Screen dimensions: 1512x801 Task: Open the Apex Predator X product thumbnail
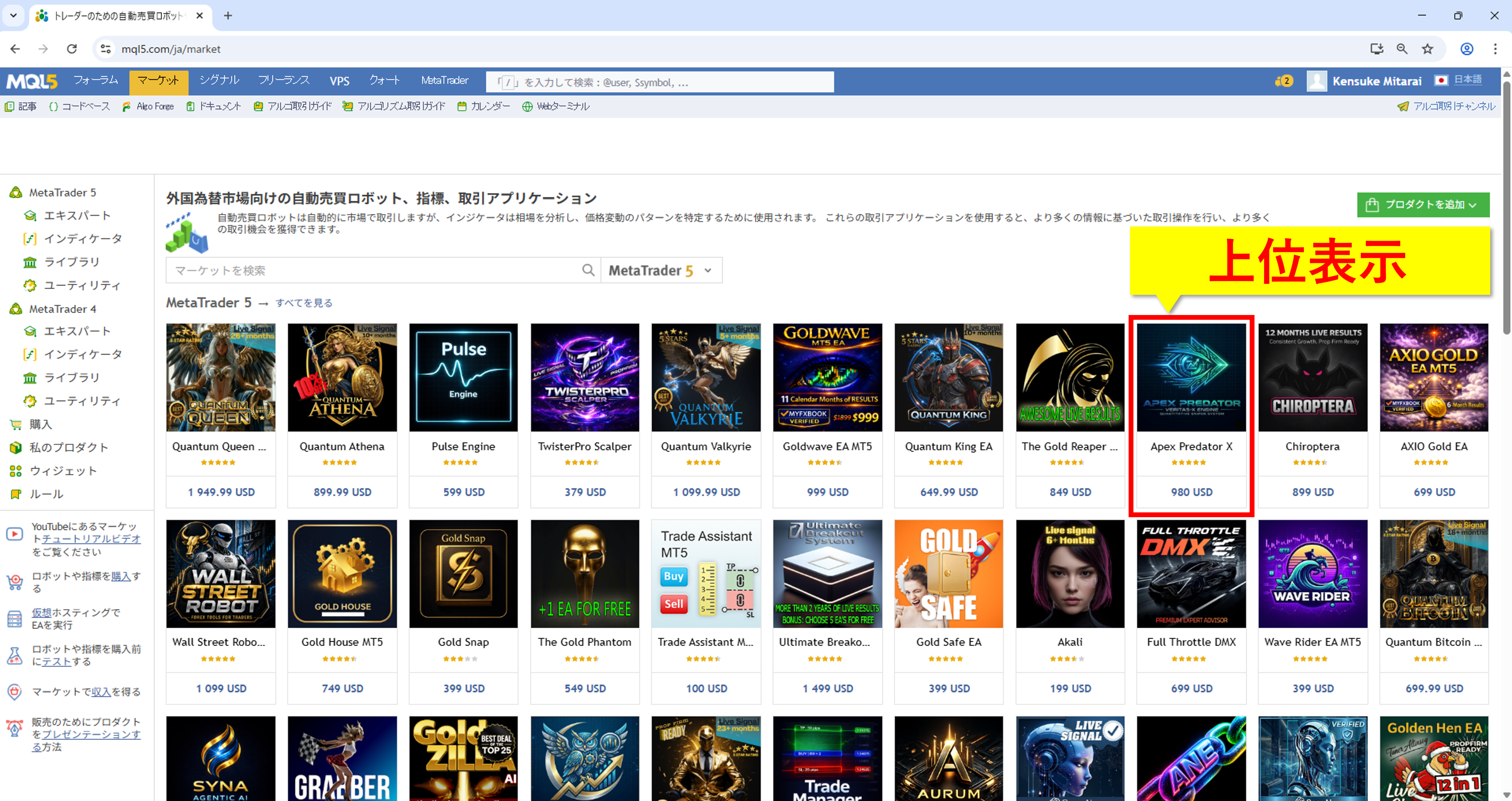point(1191,377)
